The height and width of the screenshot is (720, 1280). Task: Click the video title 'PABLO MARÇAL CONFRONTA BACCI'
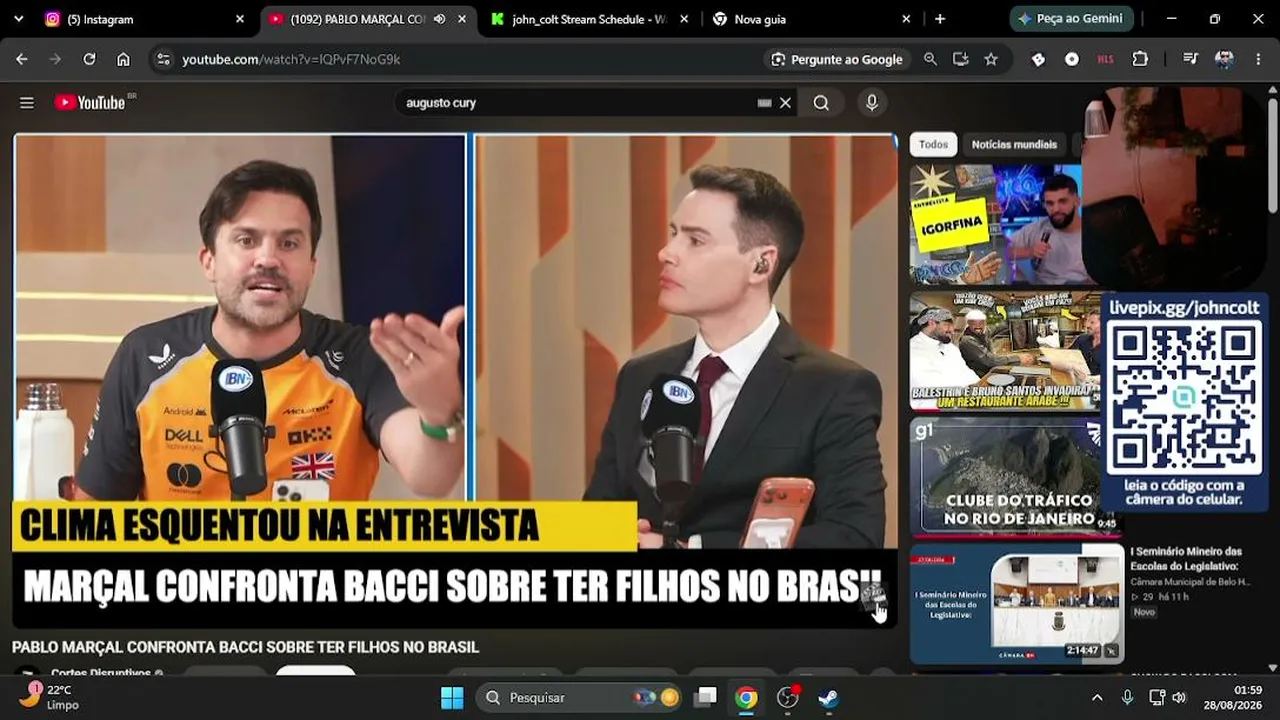tap(245, 647)
